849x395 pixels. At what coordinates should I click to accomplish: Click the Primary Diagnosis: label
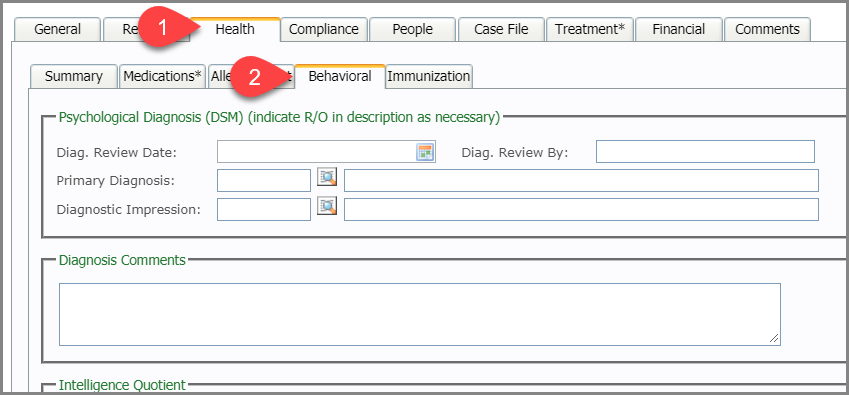(x=116, y=181)
